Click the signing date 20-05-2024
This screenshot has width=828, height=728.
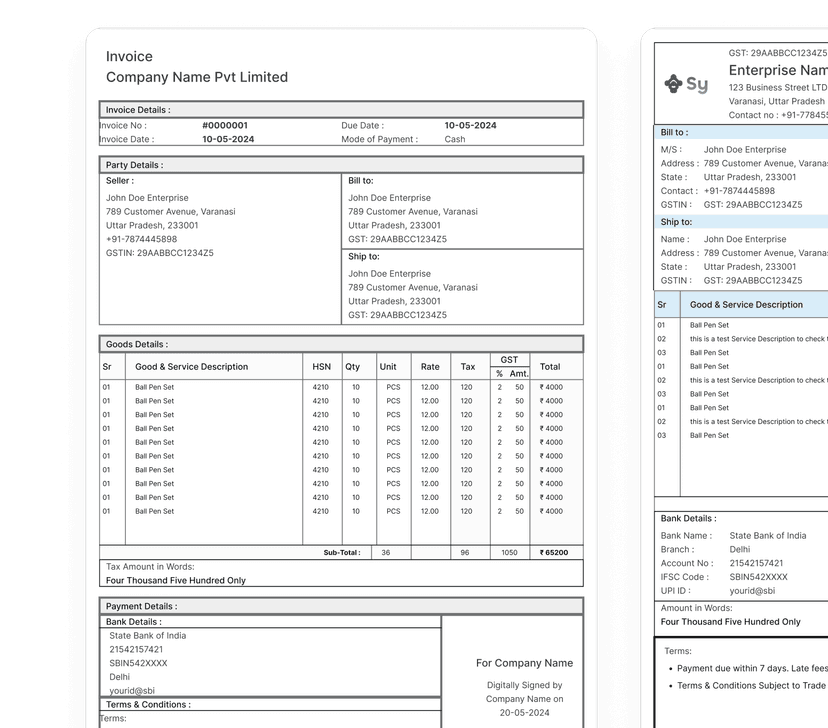pyautogui.click(x=524, y=713)
